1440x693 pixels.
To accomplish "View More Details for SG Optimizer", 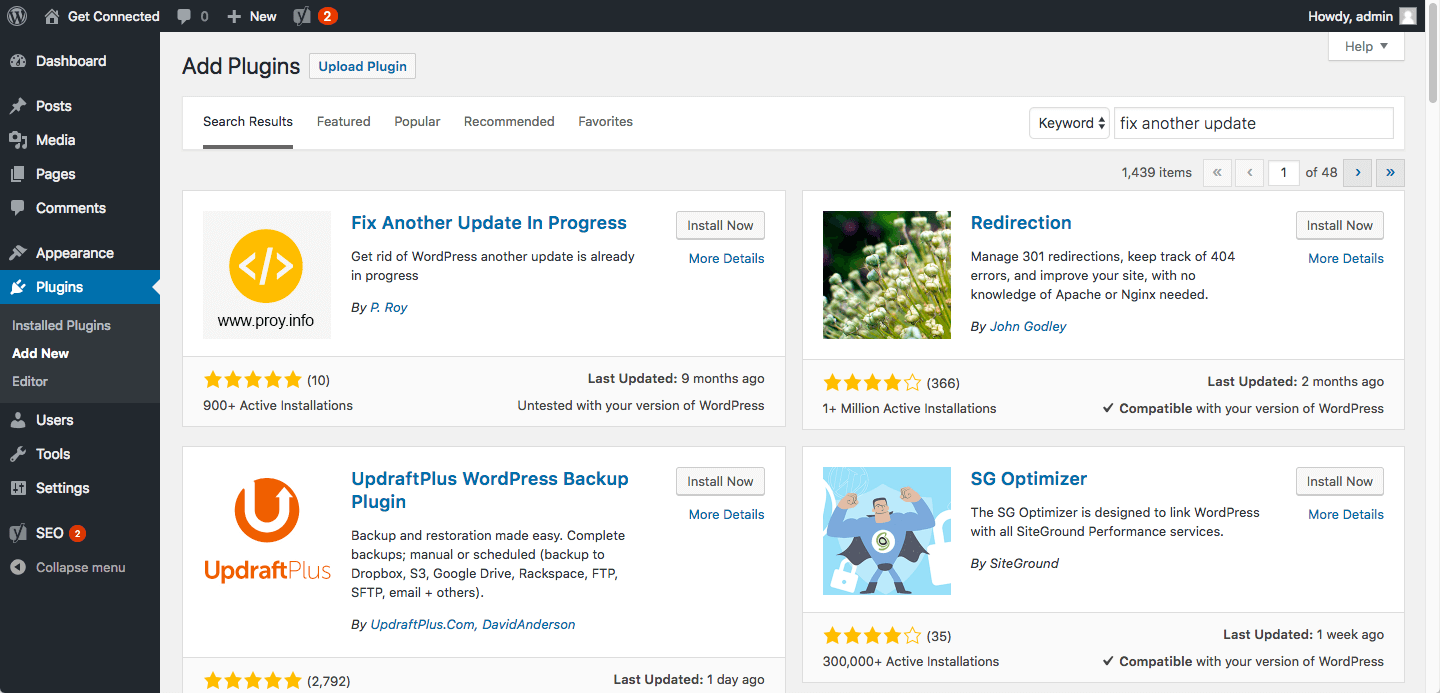I will [1346, 514].
